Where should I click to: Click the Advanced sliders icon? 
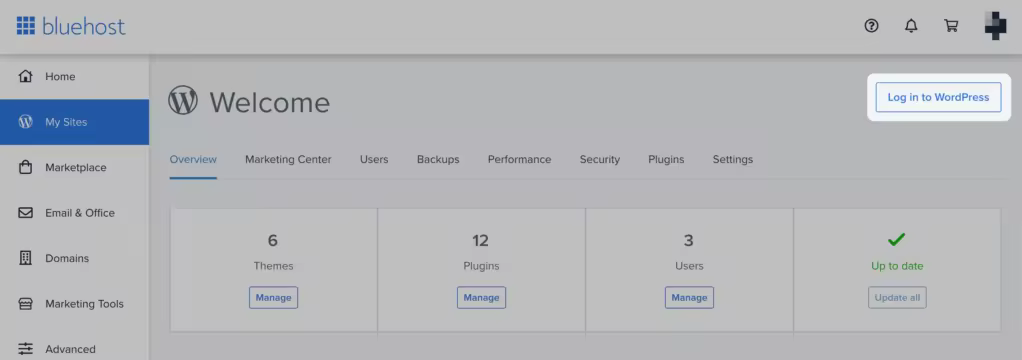(25, 349)
